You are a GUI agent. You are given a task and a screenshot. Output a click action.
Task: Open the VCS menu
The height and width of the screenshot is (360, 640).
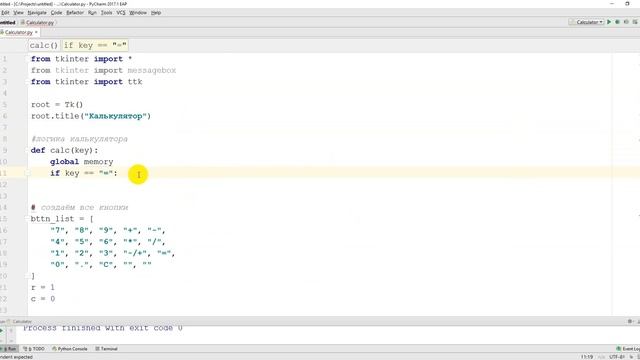tap(121, 13)
